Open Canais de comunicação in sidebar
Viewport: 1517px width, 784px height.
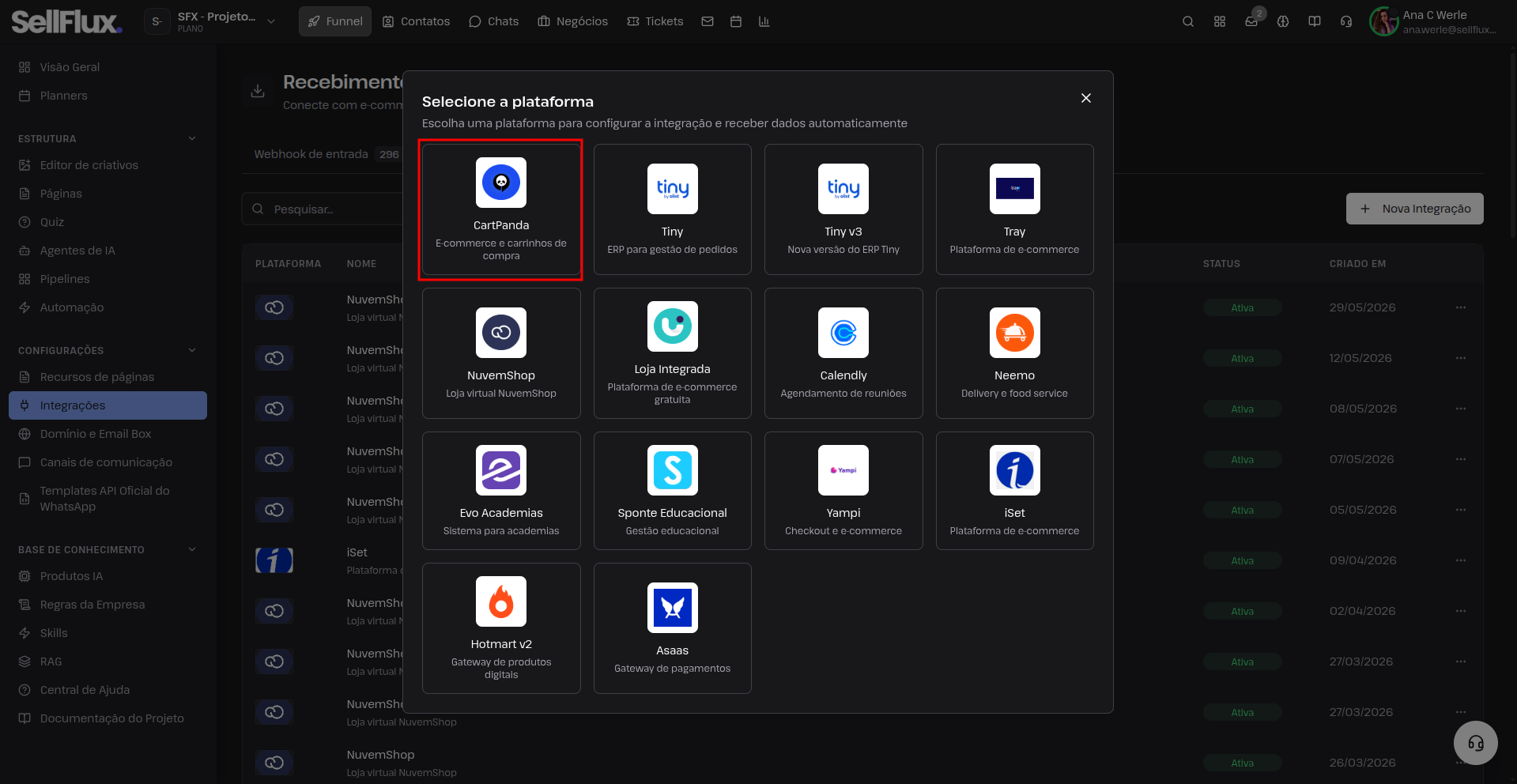tap(108, 462)
